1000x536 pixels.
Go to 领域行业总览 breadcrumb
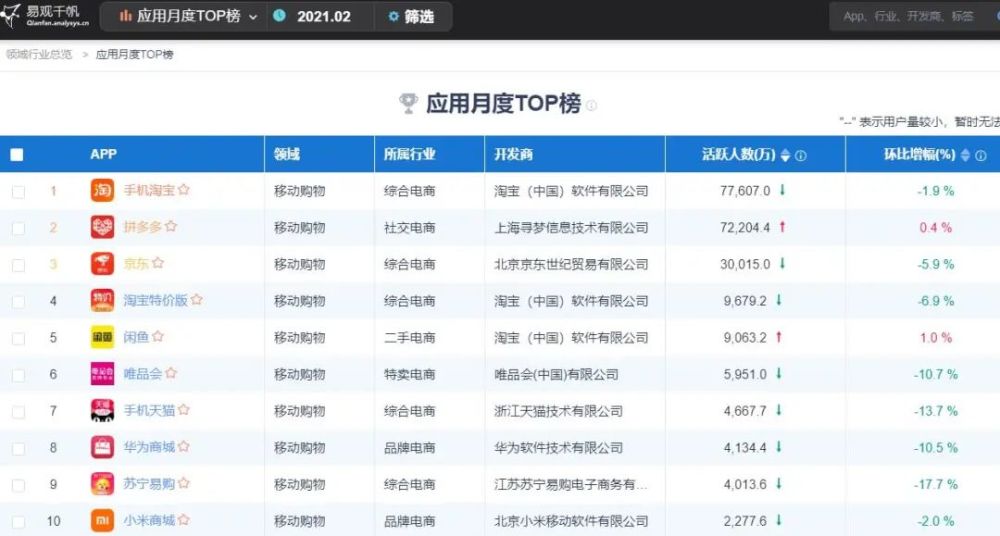[x=39, y=54]
